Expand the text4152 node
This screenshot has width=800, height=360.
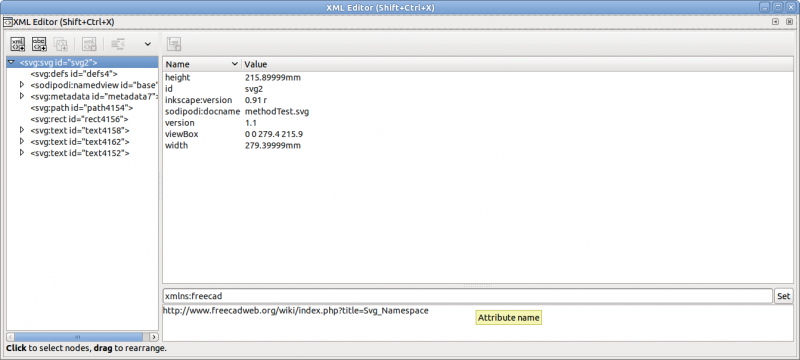tap(22, 152)
